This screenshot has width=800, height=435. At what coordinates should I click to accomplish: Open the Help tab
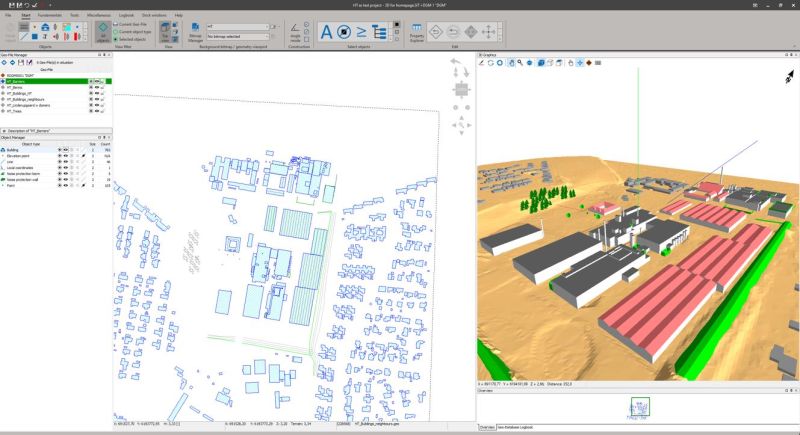pyautogui.click(x=179, y=15)
